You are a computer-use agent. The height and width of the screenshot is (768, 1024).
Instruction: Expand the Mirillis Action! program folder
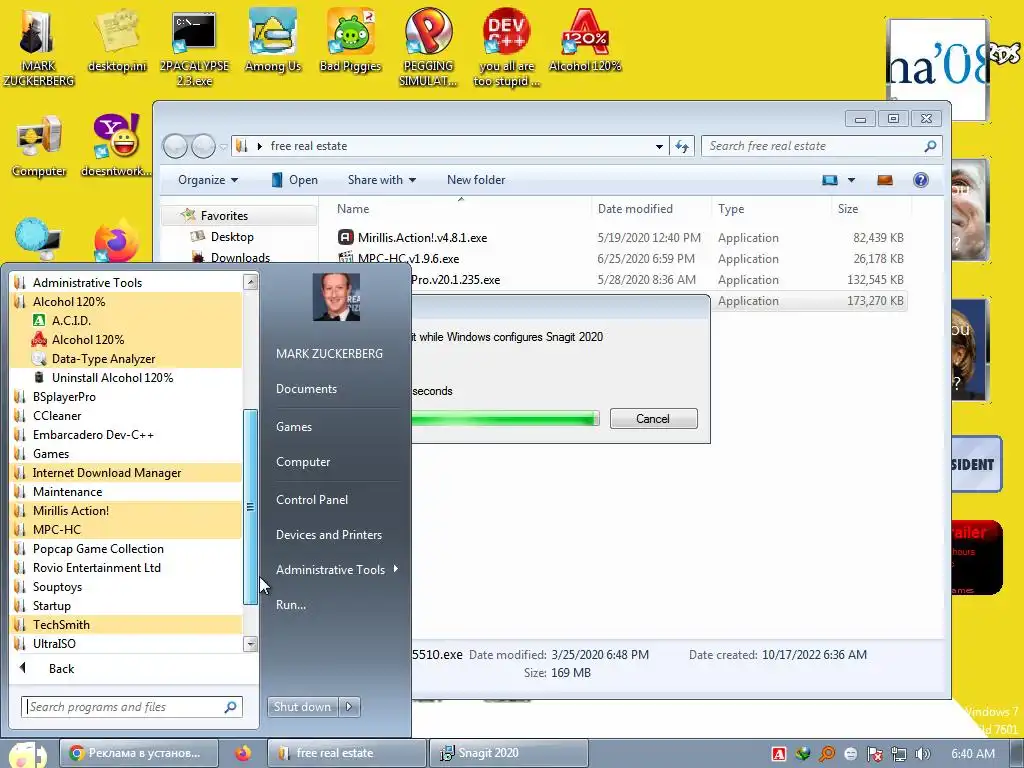pos(125,511)
